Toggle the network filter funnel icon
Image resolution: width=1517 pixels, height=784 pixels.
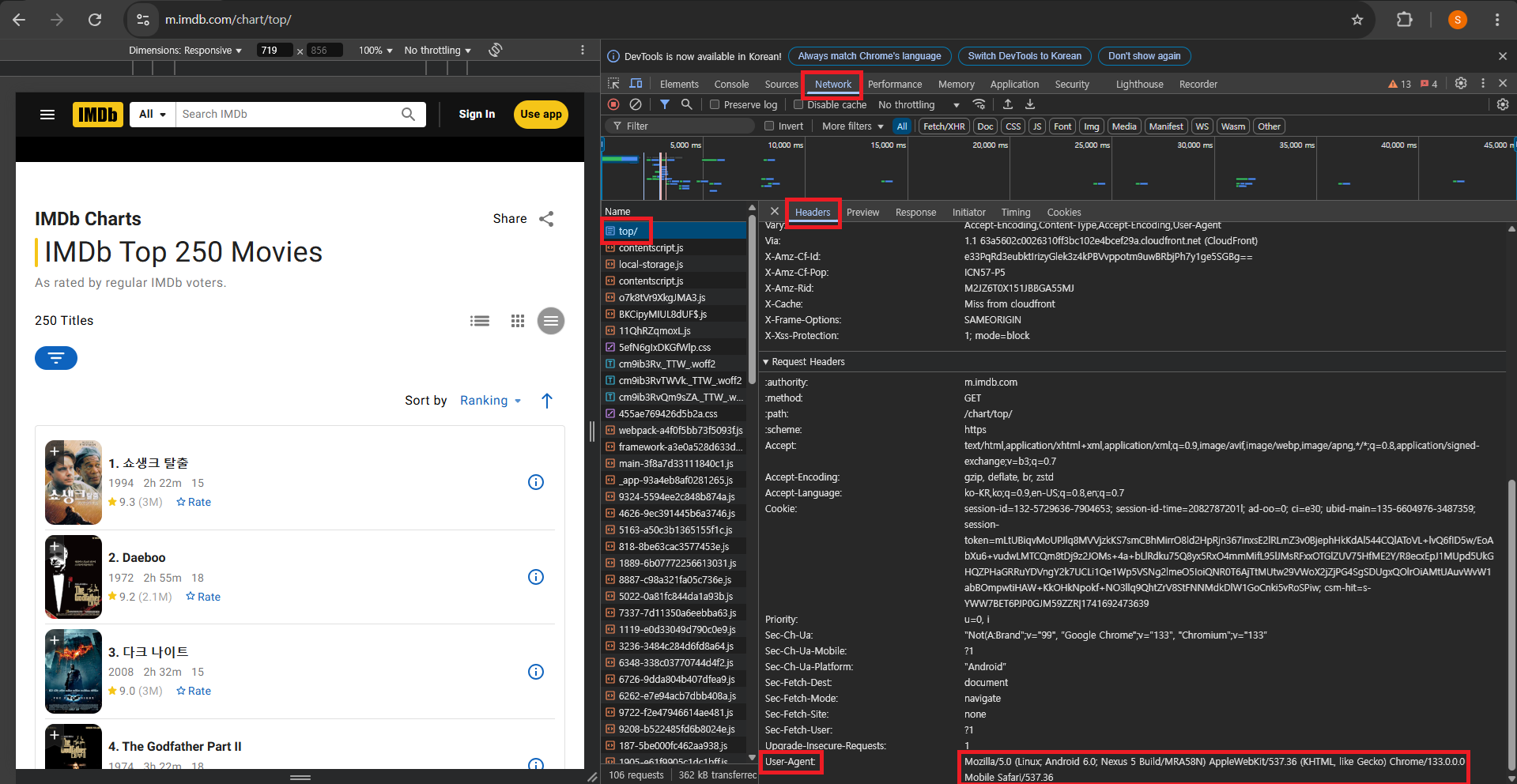(665, 104)
